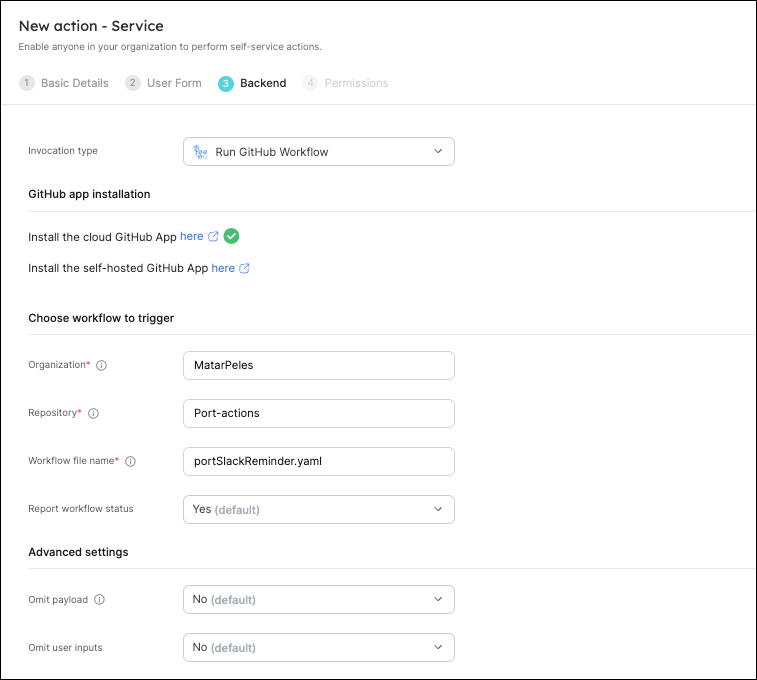
Task: Click the Workflow file name info icon
Action: coord(130,461)
